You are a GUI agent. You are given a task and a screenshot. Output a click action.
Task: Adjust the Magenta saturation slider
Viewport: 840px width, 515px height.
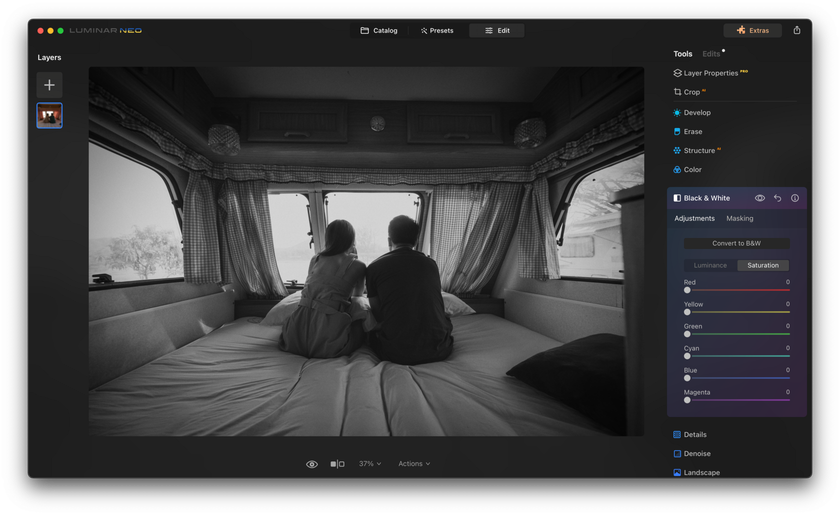click(738, 400)
